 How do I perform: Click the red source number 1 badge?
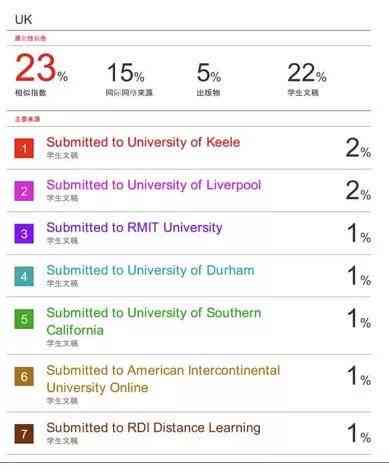pyautogui.click(x=24, y=148)
